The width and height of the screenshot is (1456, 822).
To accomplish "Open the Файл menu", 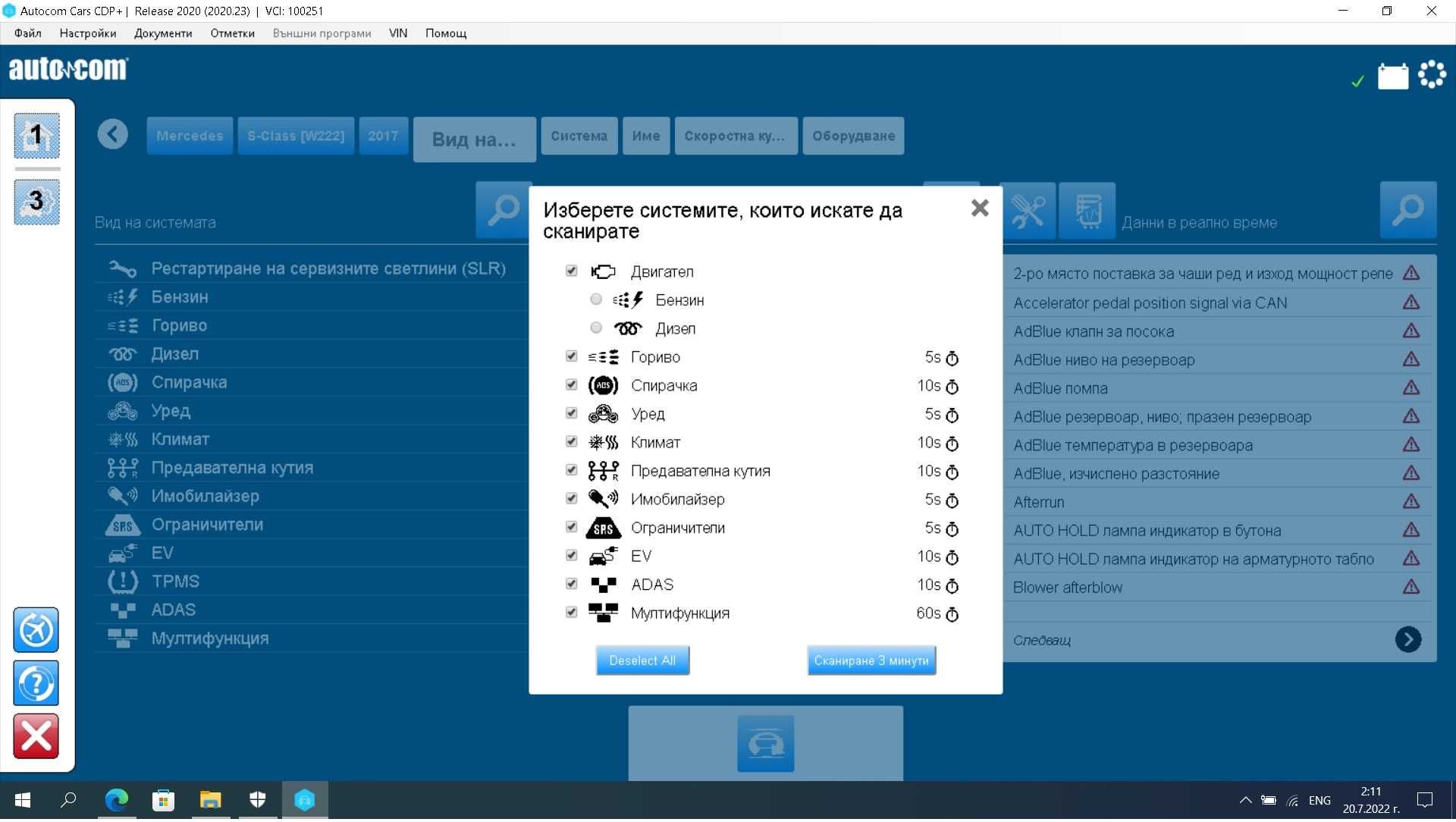I will [28, 33].
